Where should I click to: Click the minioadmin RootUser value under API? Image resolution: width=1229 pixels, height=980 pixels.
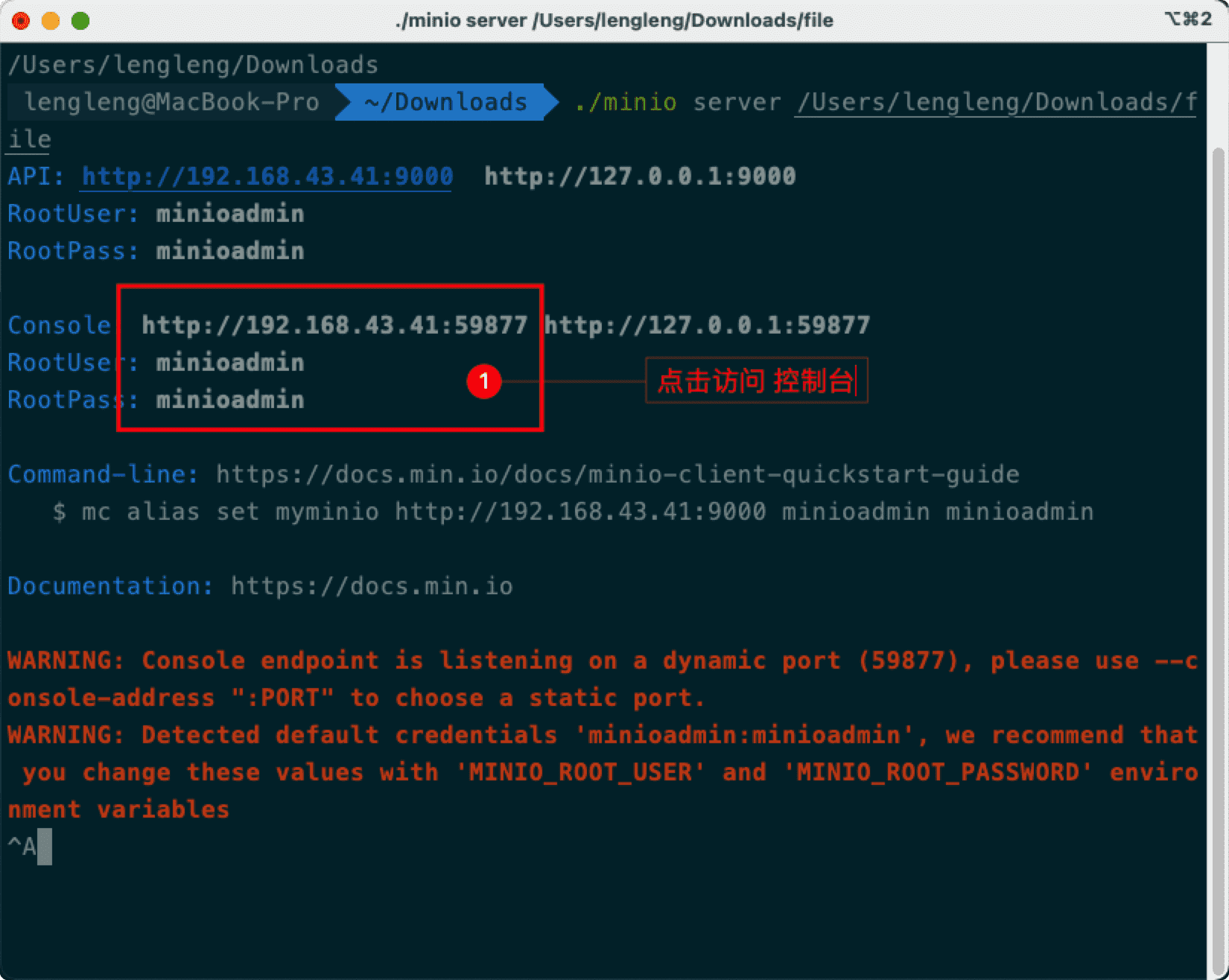tap(230, 214)
